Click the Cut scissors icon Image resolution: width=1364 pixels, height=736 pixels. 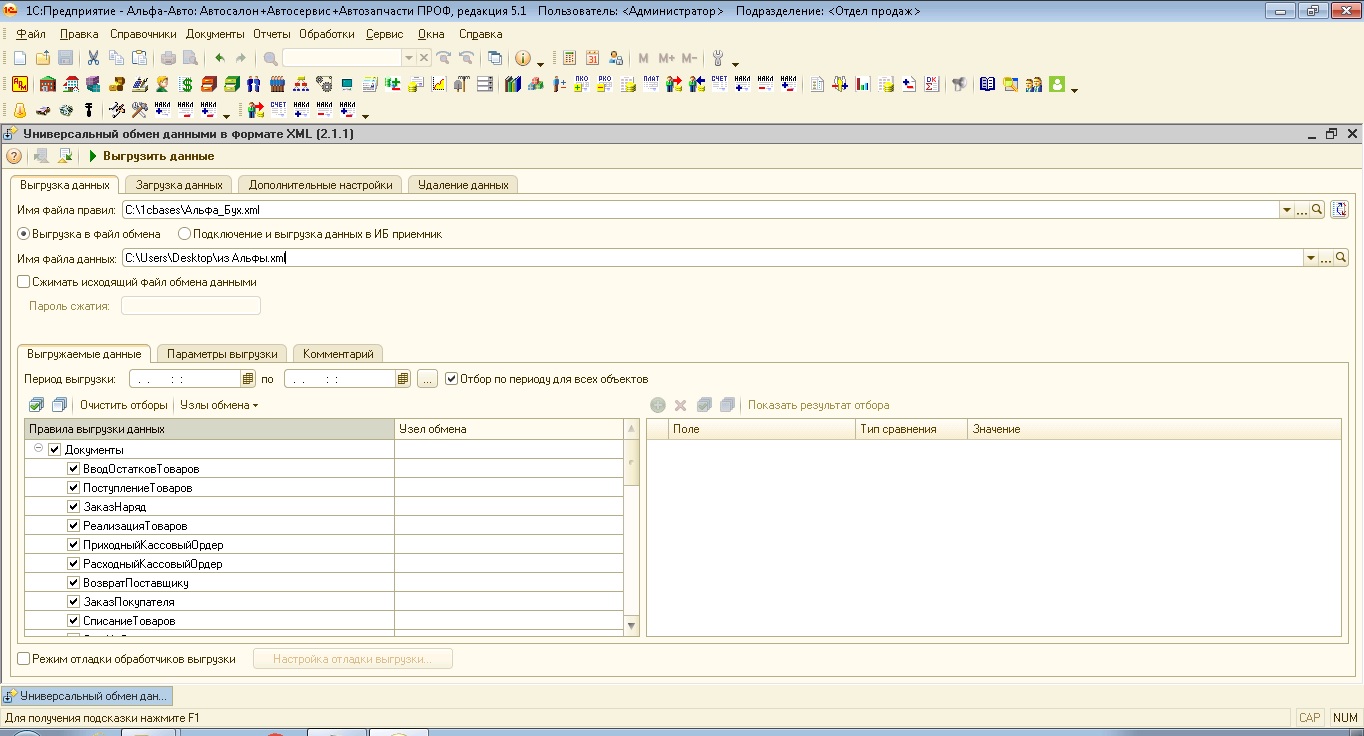93,58
